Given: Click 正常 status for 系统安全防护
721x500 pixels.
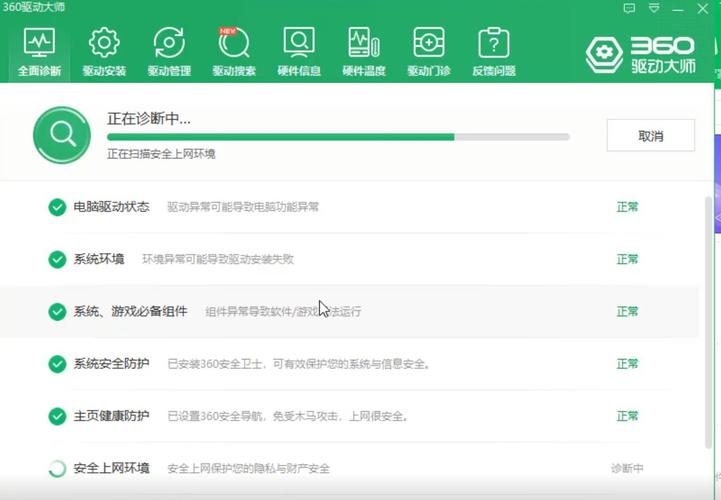Looking at the screenshot, I should (627, 364).
